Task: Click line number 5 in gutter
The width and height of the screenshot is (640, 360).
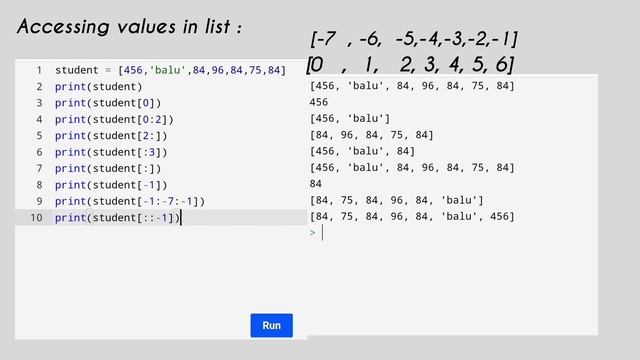Action: (x=39, y=136)
